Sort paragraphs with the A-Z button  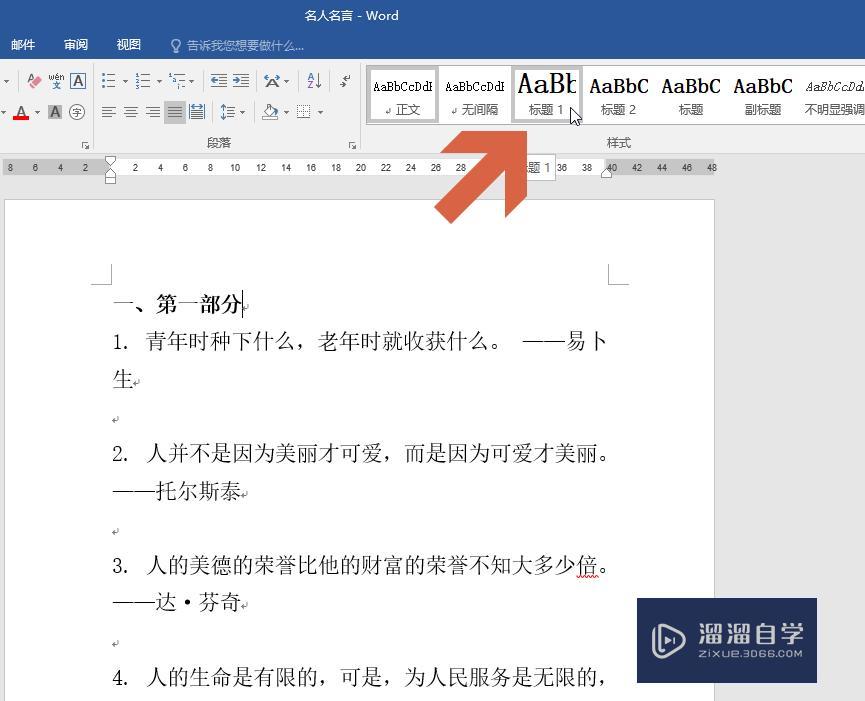(x=314, y=81)
